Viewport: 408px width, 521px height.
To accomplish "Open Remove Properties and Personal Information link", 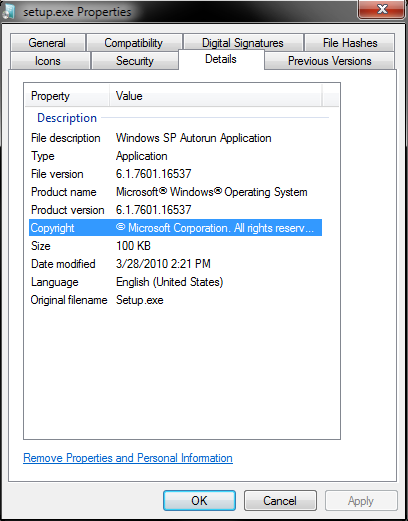I will point(128,458).
